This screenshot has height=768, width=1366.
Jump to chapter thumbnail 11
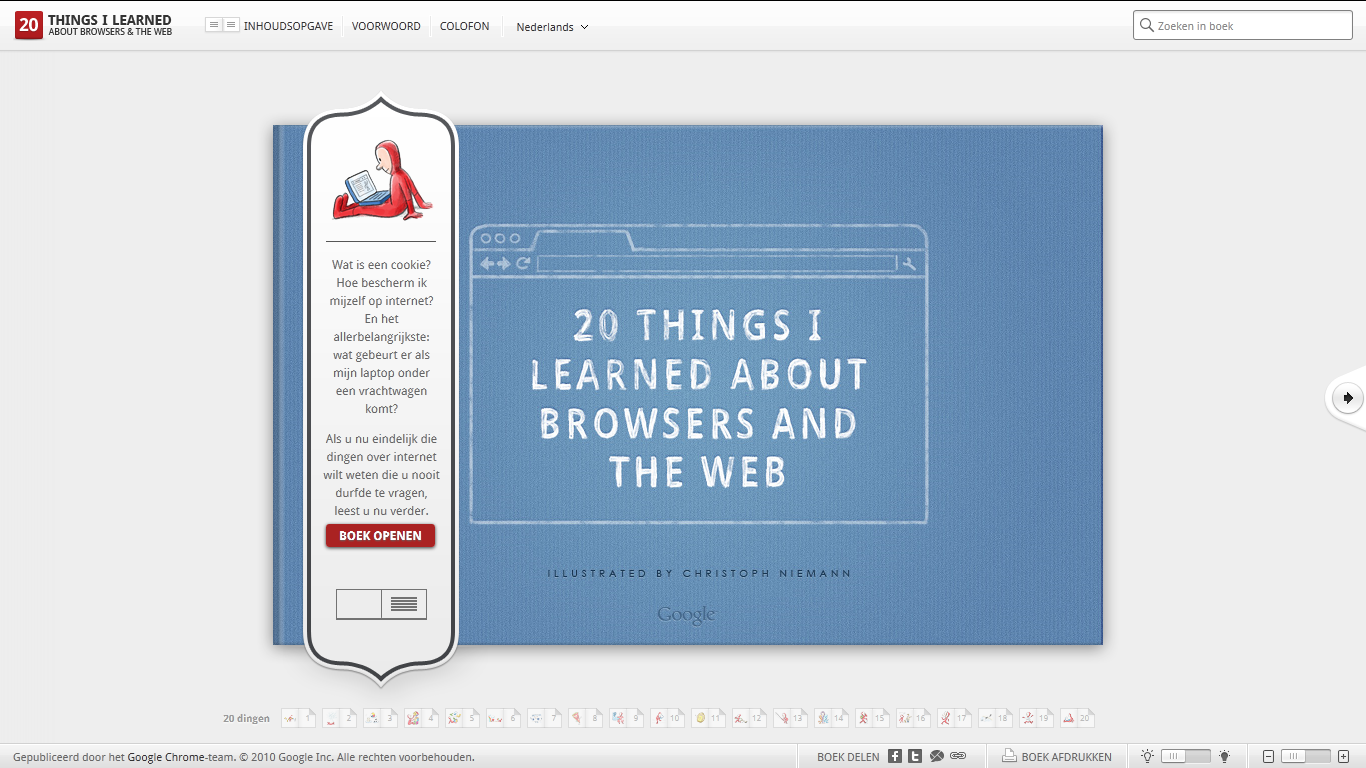709,718
